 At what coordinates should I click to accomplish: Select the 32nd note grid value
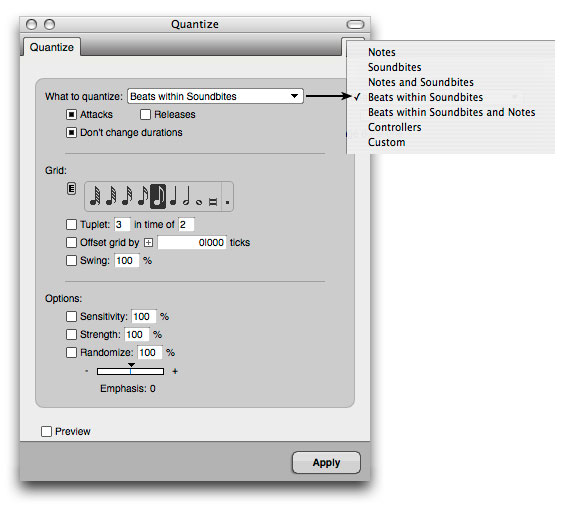pyautogui.click(x=127, y=197)
